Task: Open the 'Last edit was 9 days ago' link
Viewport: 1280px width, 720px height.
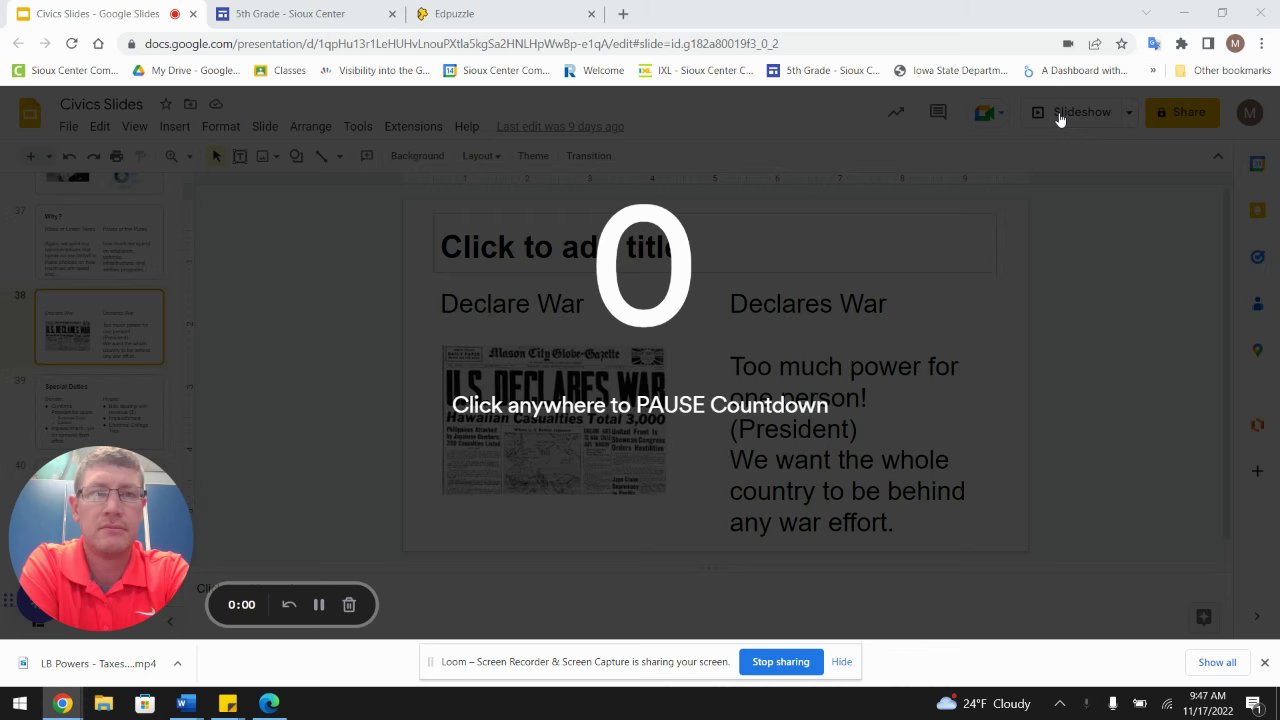Action: coord(560,127)
